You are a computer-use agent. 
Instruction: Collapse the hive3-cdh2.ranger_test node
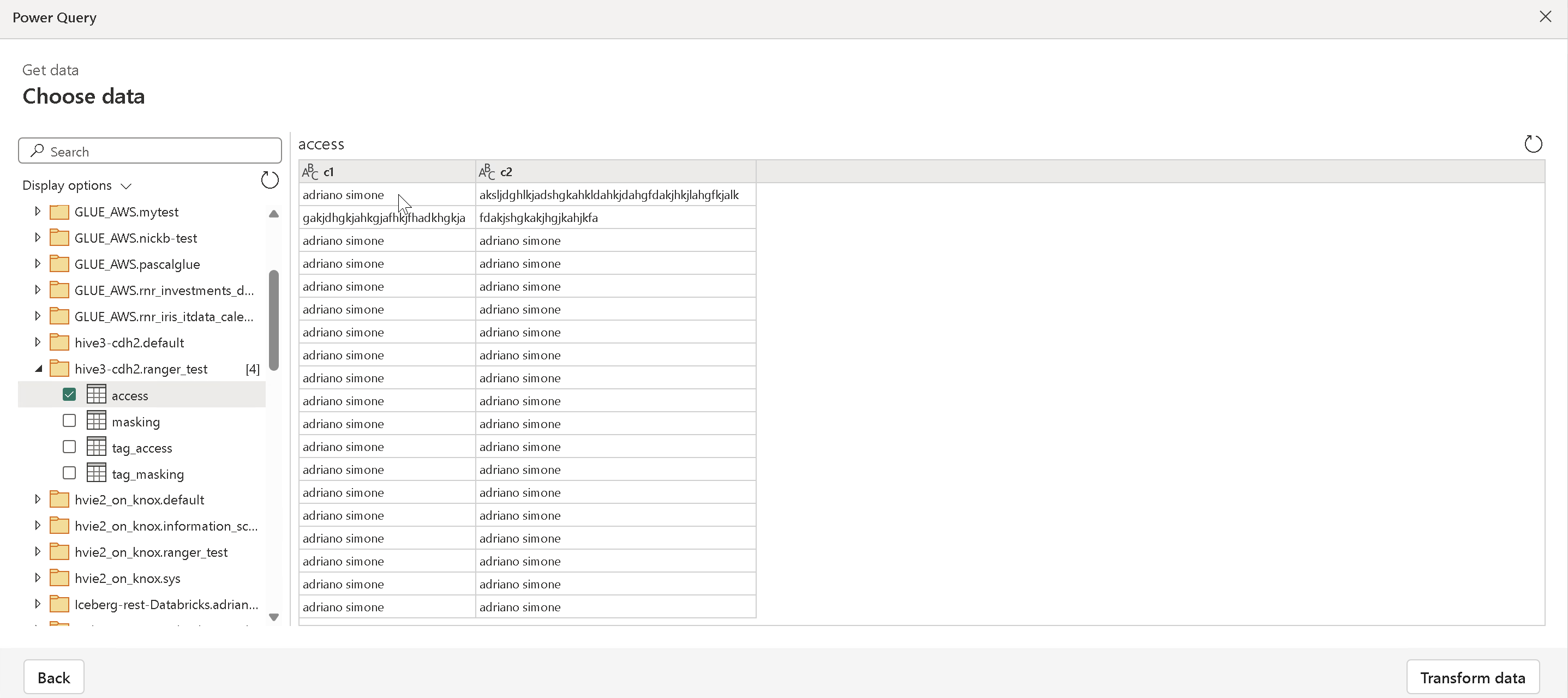38,369
